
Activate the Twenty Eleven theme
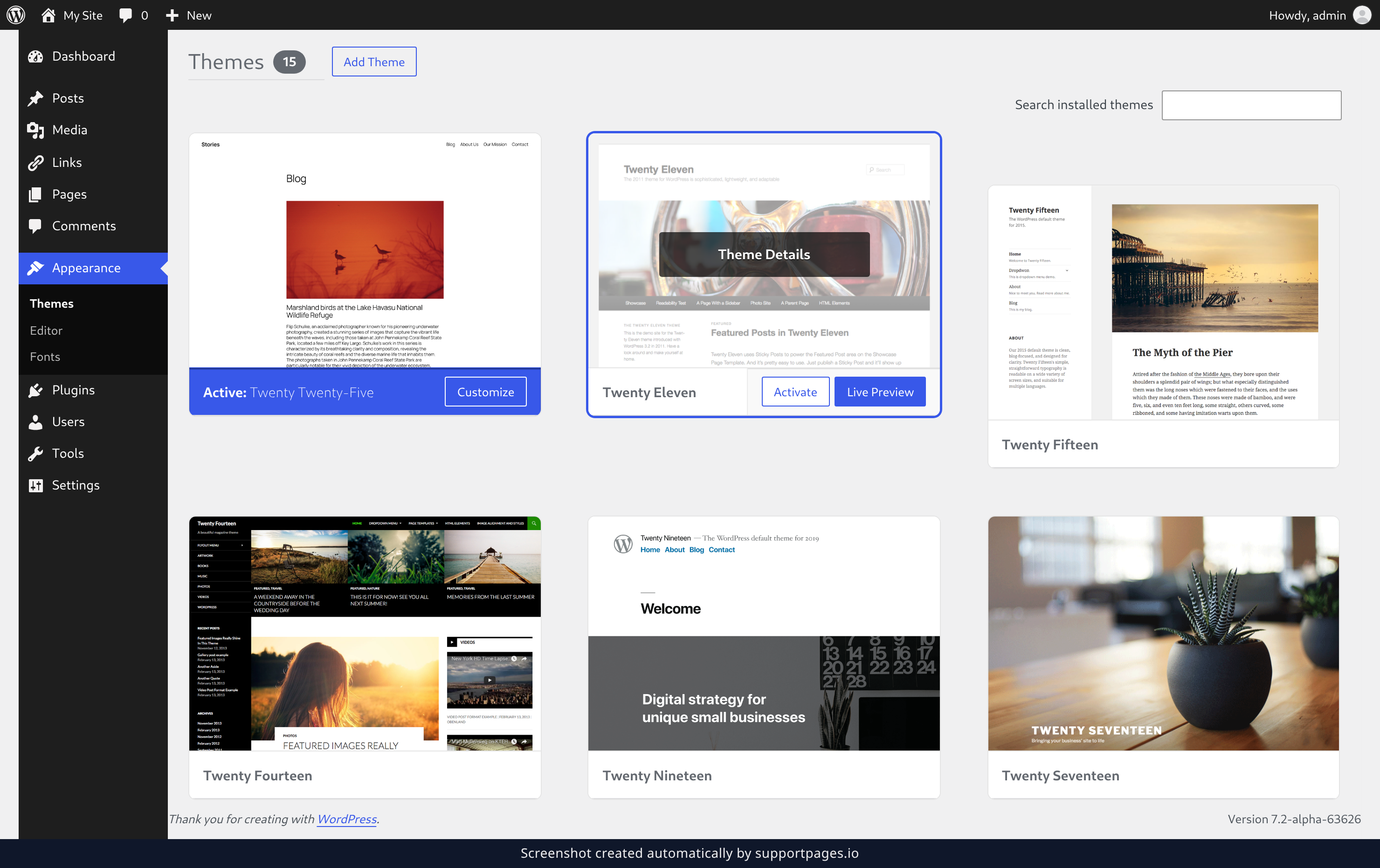coord(795,392)
